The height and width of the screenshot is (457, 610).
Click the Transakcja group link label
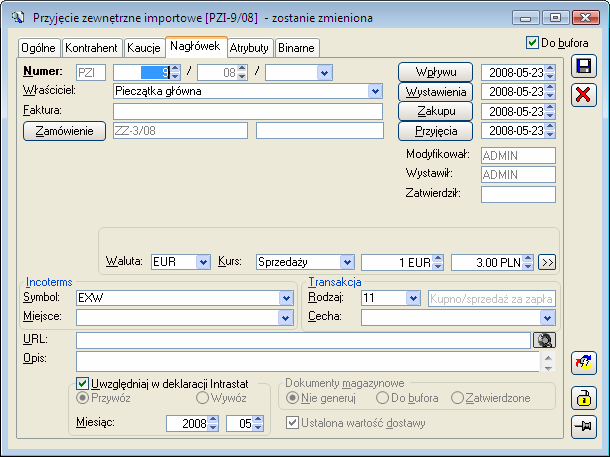(335, 282)
